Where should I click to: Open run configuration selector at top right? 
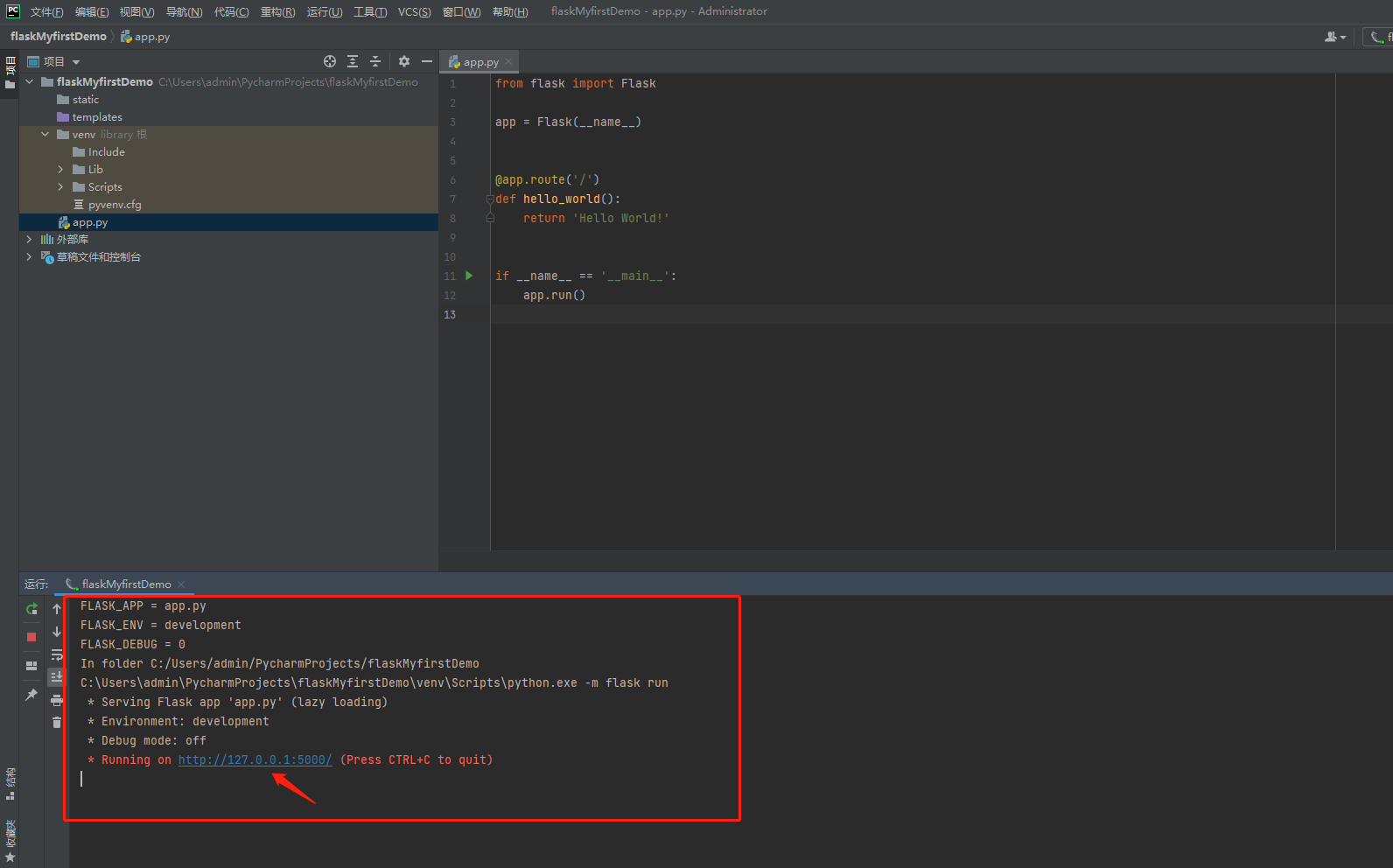pyautogui.click(x=1379, y=37)
